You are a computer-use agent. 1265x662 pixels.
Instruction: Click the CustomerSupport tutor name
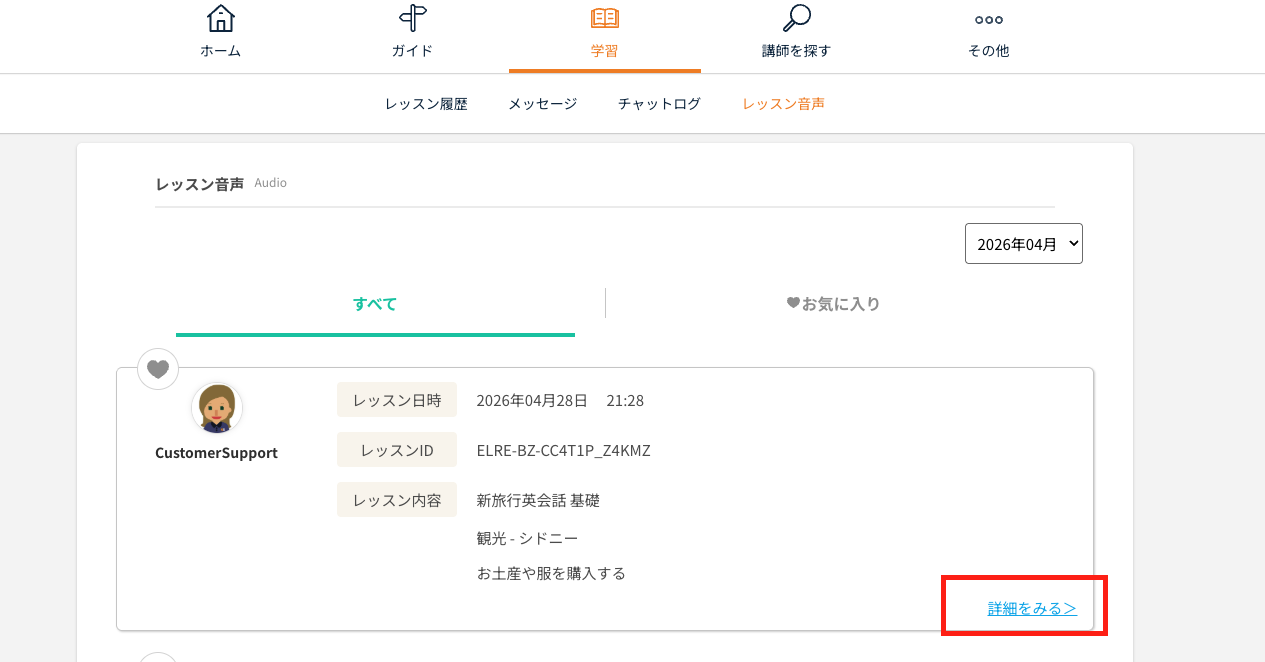(x=216, y=453)
